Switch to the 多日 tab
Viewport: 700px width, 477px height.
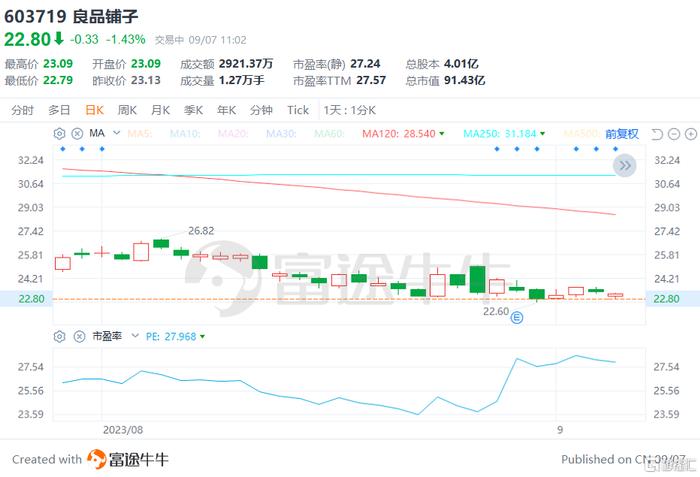point(59,110)
